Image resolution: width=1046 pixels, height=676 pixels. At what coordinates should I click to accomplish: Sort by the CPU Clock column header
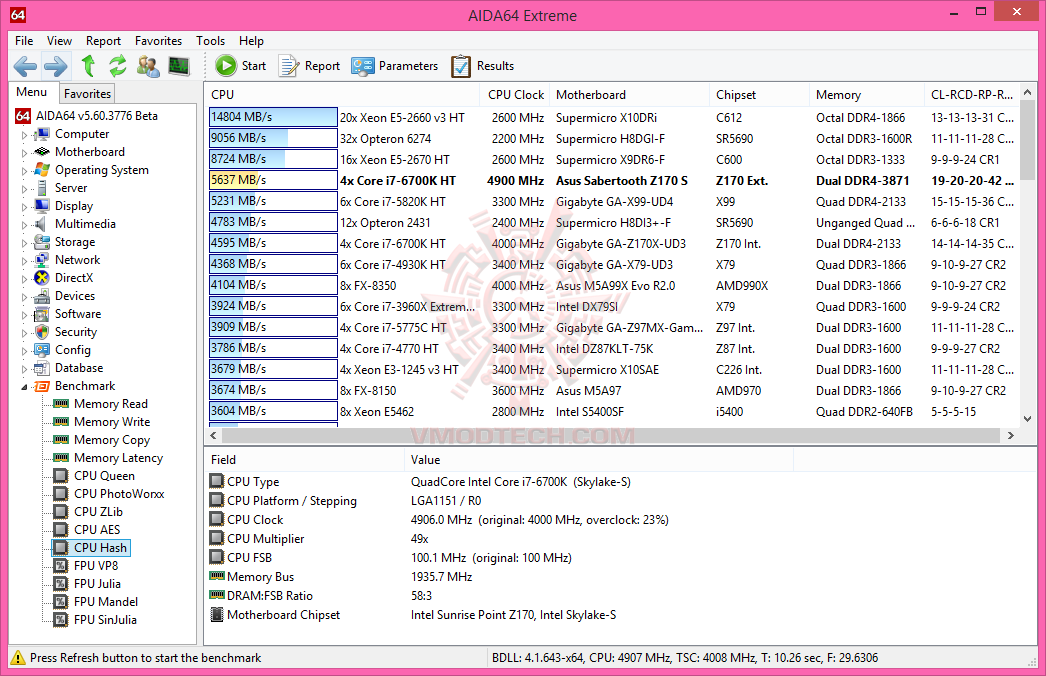(x=516, y=95)
